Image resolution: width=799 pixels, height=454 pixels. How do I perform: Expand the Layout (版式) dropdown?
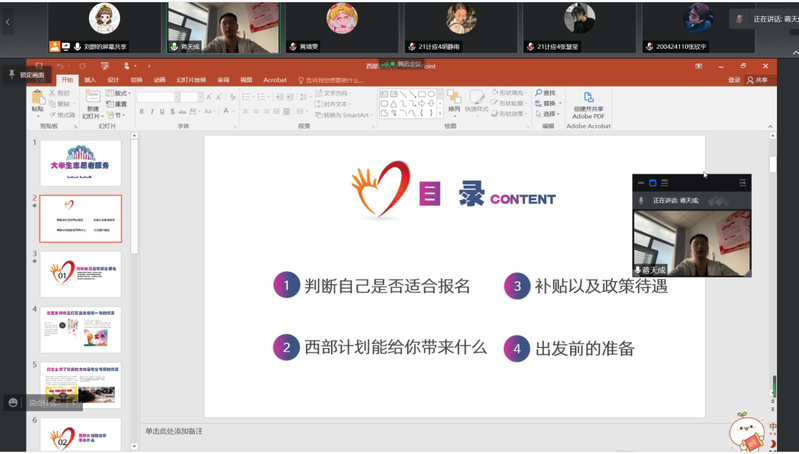point(121,93)
